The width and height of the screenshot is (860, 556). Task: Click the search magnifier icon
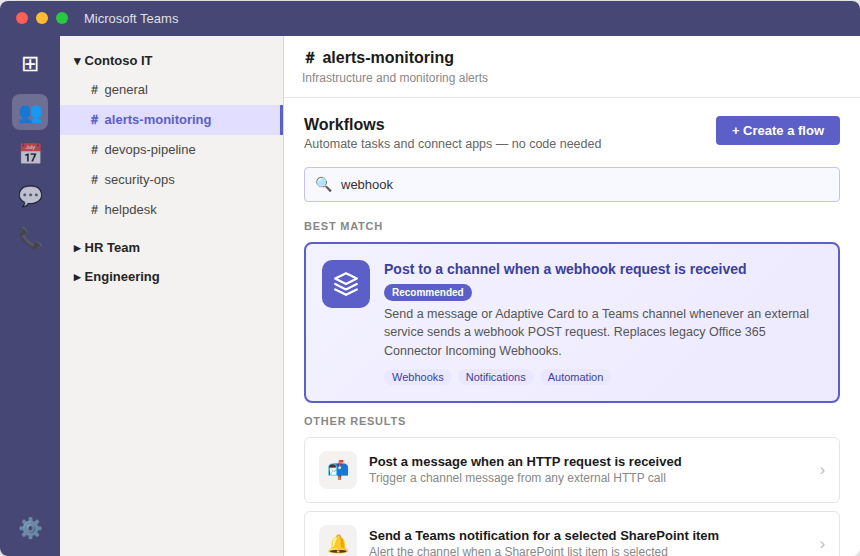click(324, 185)
